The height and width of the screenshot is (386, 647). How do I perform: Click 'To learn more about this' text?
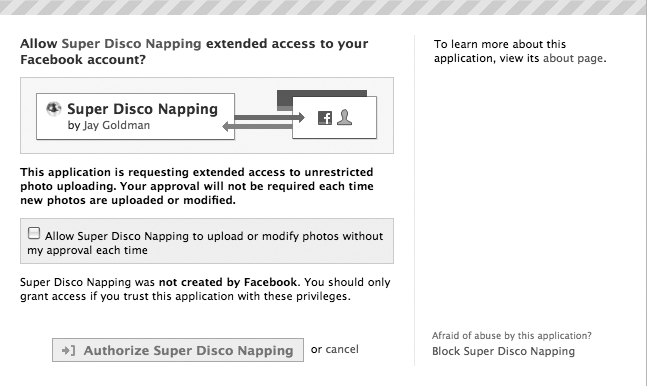coord(500,44)
